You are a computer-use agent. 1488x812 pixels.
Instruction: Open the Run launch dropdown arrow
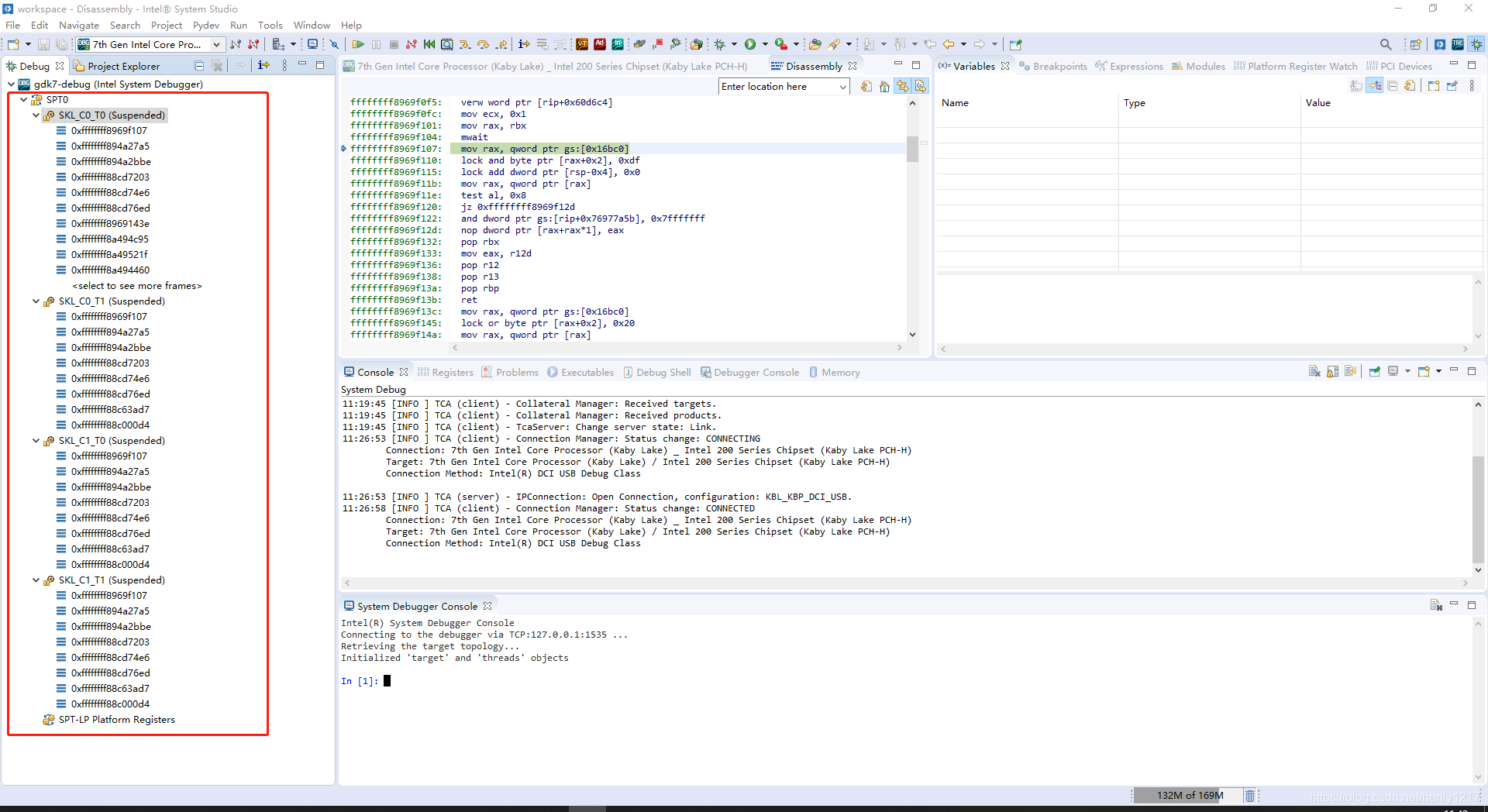765,44
